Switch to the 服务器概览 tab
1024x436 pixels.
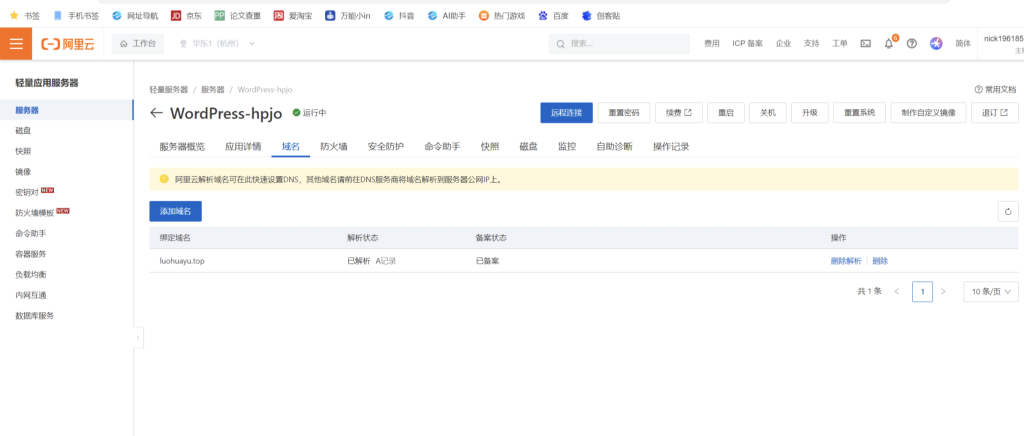(x=182, y=147)
